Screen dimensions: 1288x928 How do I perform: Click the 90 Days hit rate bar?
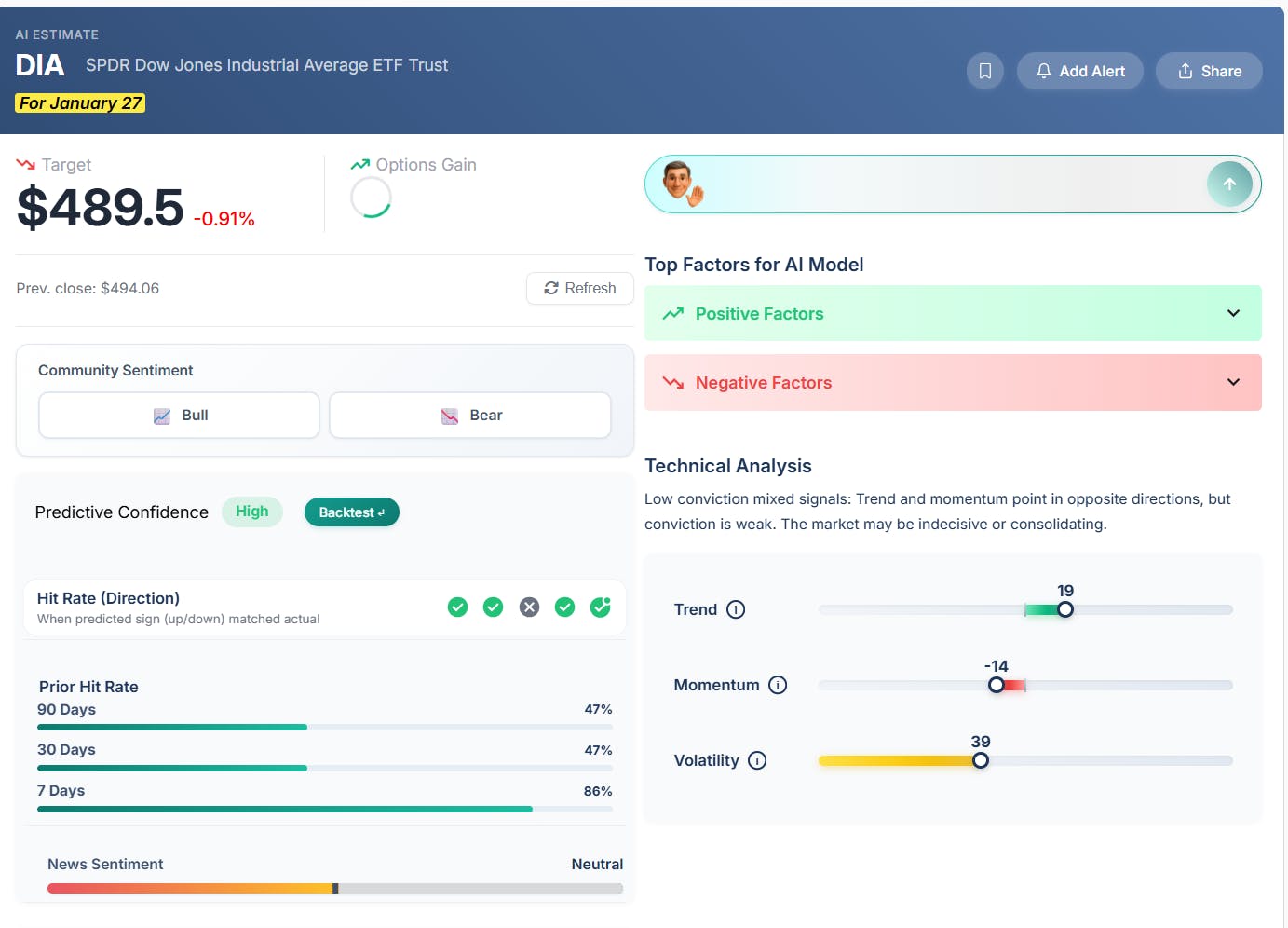pos(325,727)
